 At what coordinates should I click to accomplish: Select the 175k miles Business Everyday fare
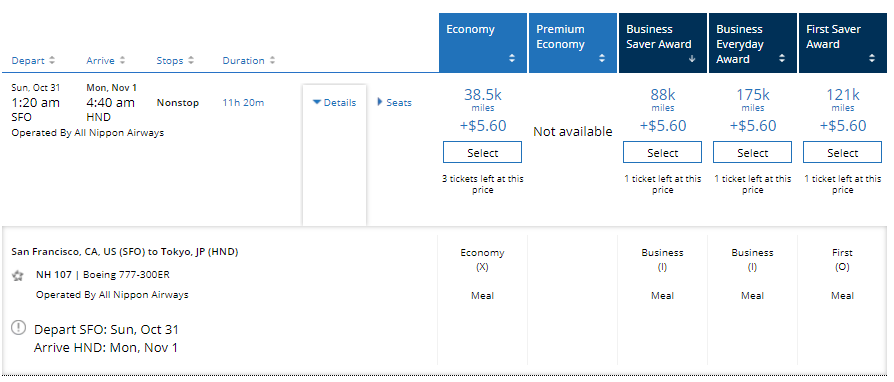[x=753, y=153]
